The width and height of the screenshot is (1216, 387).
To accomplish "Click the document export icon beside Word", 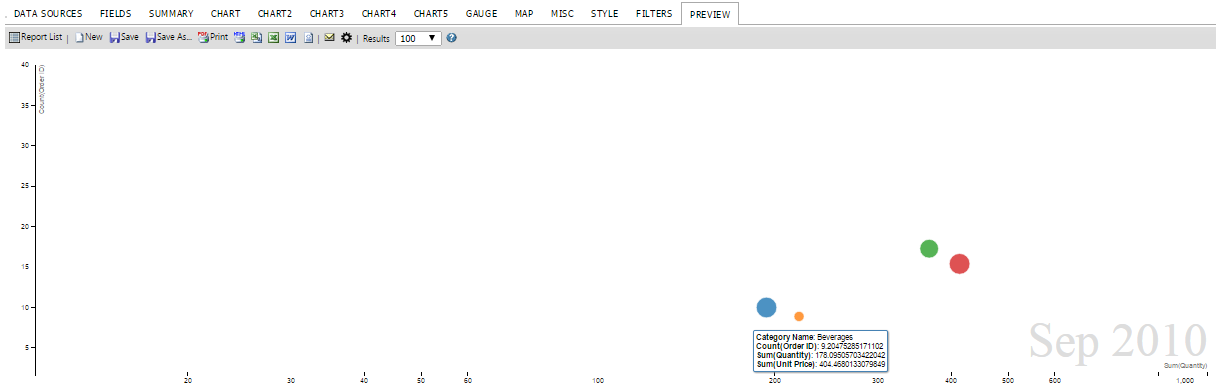I will (308, 37).
